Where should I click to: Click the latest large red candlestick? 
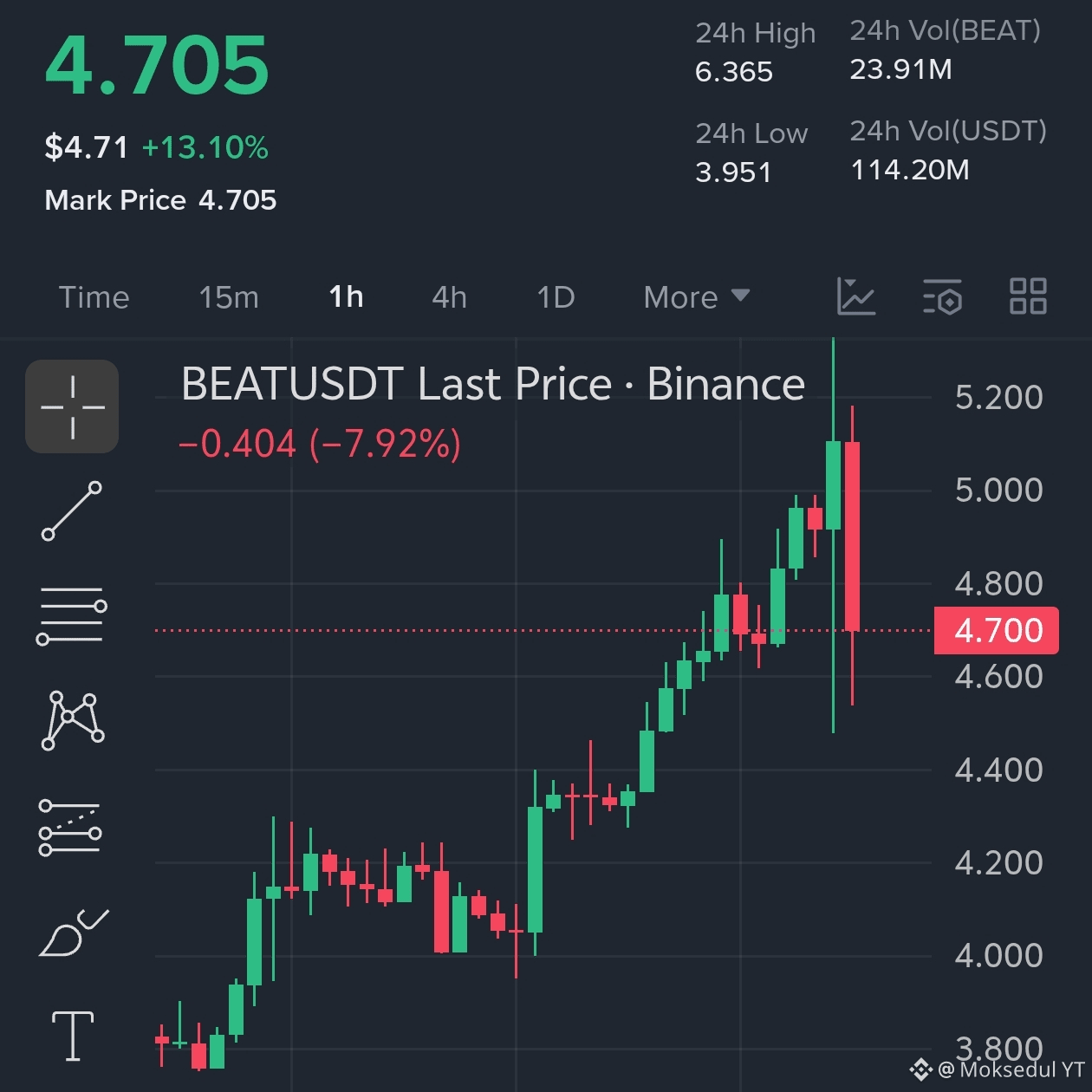(852, 536)
